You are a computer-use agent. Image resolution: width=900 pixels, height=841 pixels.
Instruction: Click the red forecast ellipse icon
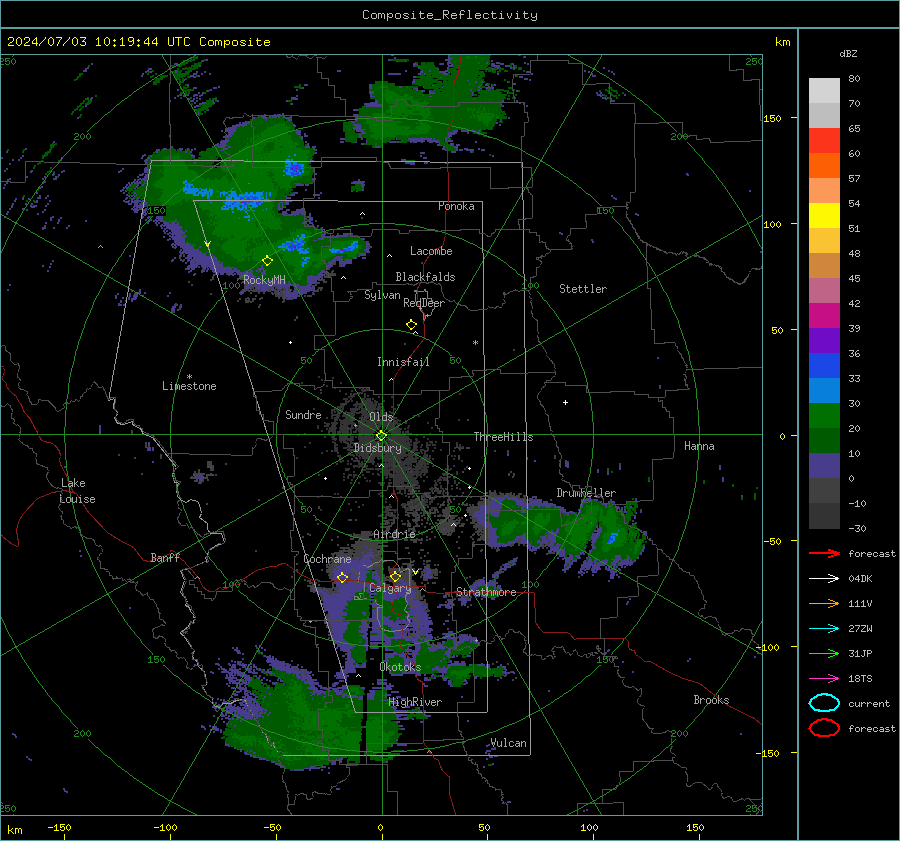coord(824,728)
